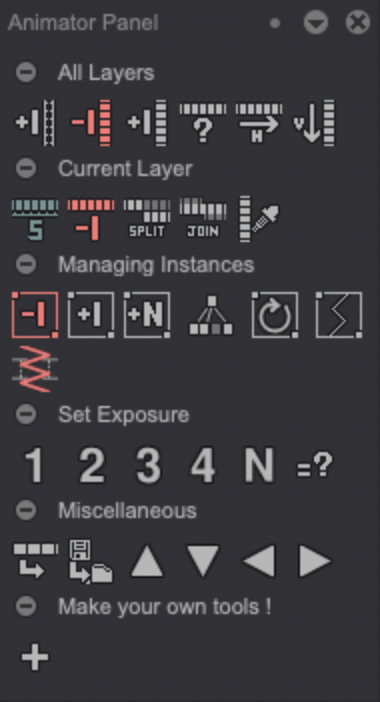Collapse the Set Exposure section

pyautogui.click(x=26, y=414)
